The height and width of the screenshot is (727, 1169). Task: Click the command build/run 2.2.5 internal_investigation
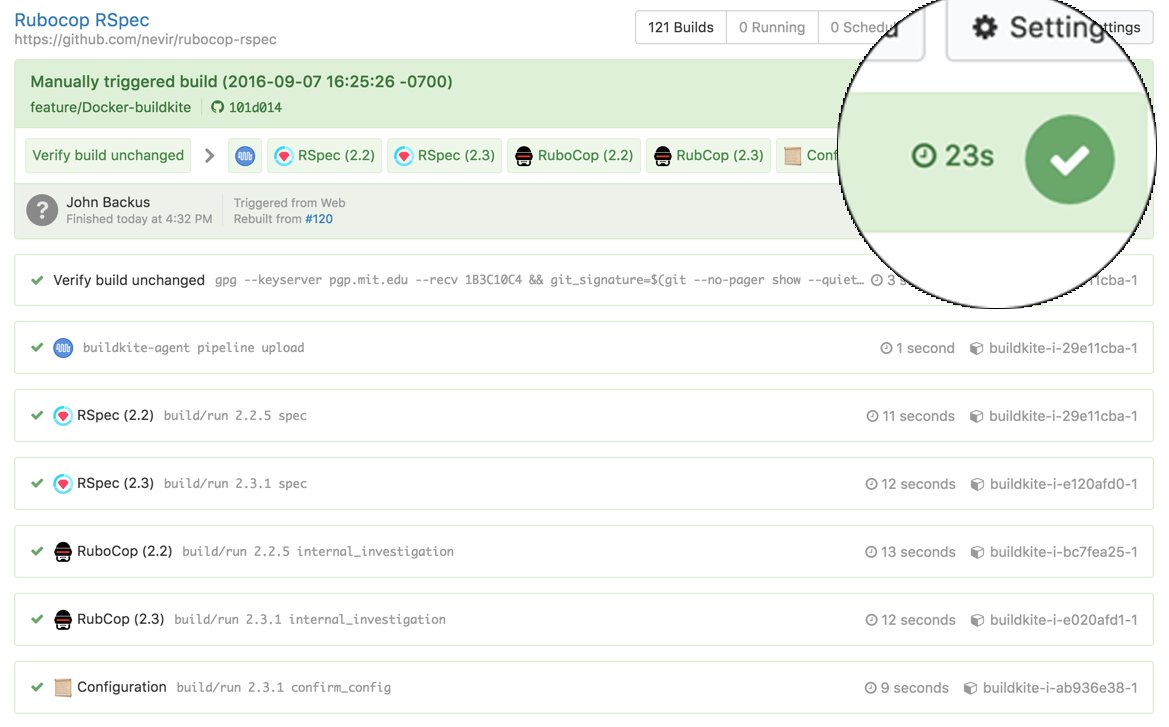318,552
